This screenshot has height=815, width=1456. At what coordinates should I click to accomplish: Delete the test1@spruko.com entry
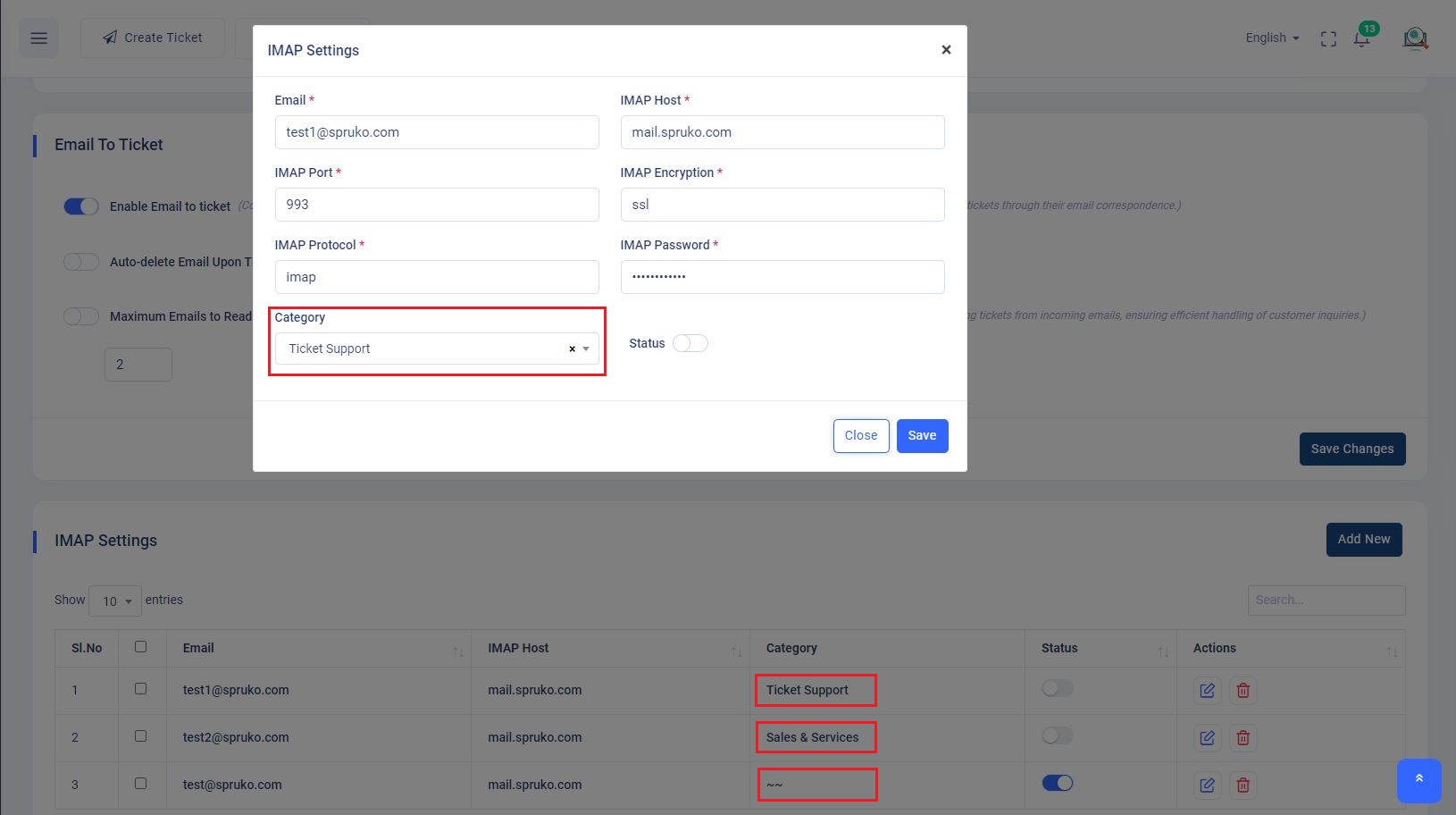point(1243,690)
